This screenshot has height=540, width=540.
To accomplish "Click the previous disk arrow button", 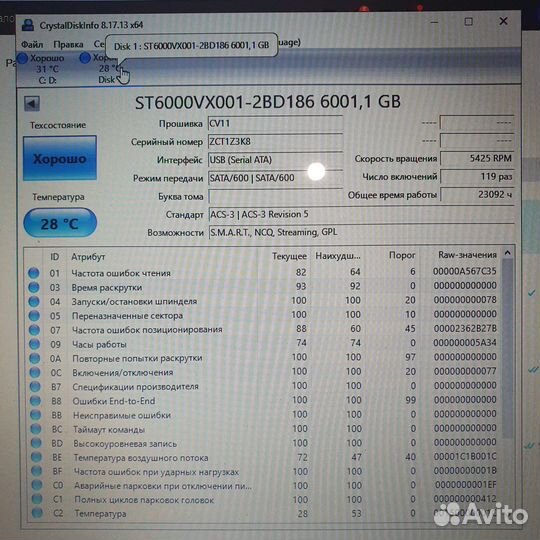I will click(x=32, y=103).
